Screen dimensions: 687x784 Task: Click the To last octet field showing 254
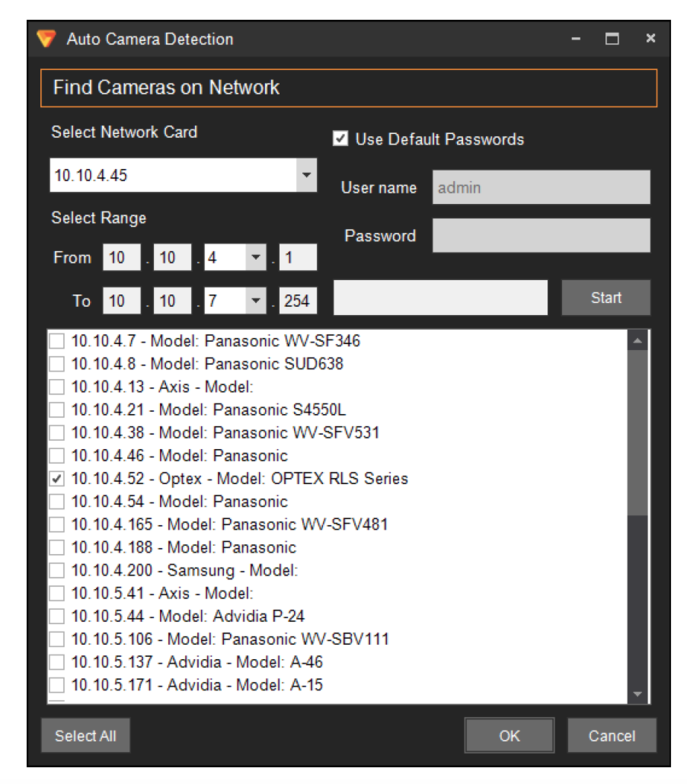298,300
